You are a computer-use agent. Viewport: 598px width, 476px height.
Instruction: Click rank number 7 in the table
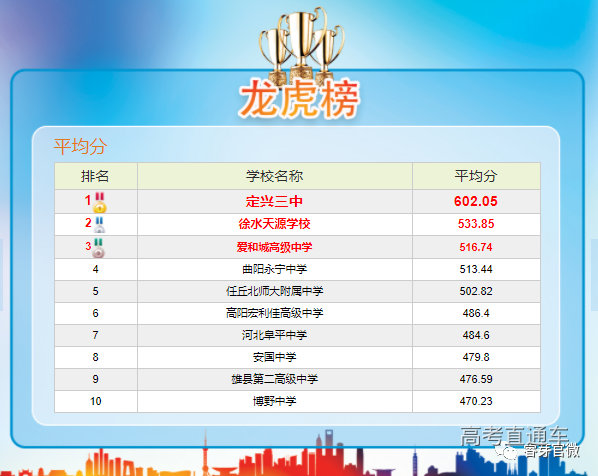pyautogui.click(x=95, y=335)
